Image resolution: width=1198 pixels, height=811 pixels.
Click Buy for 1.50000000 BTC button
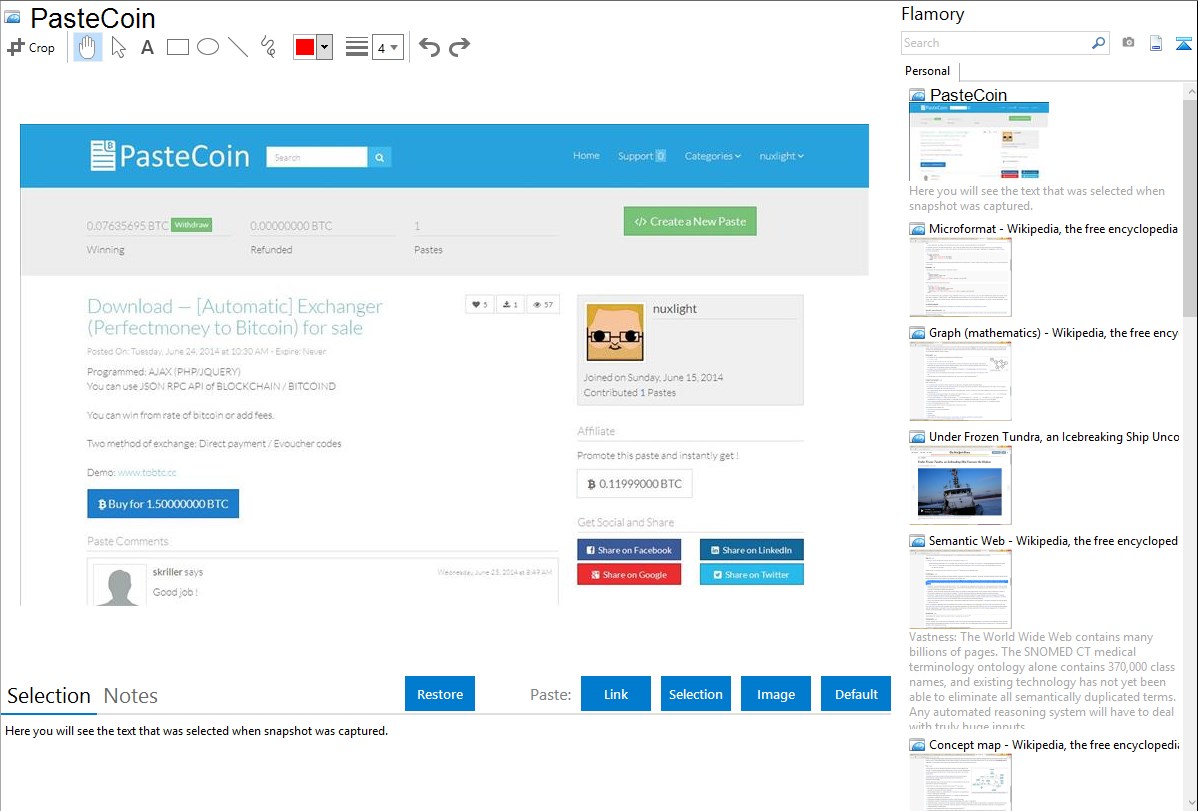pos(163,504)
